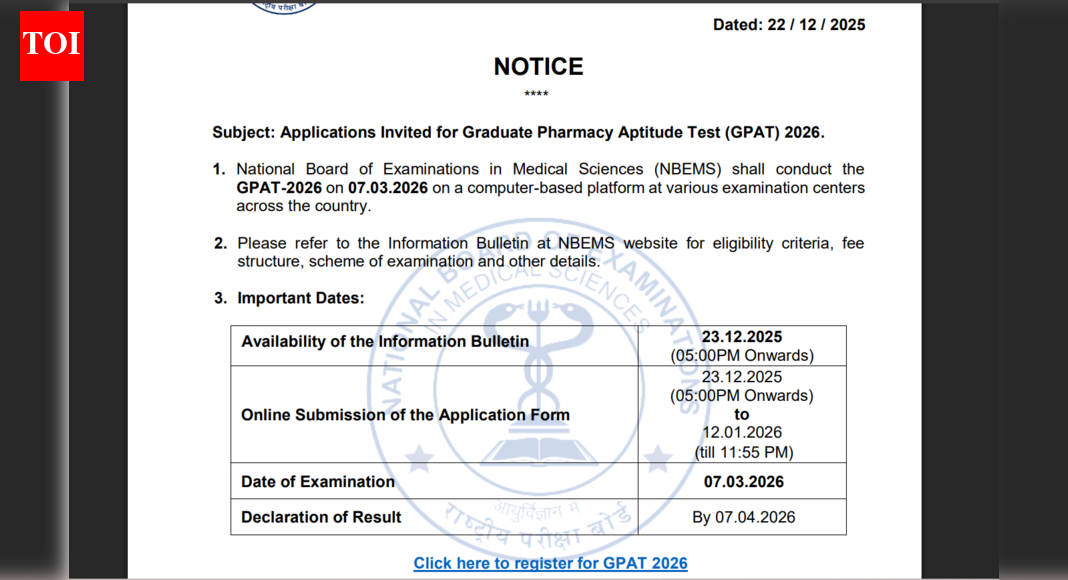The width and height of the screenshot is (1068, 580).
Task: Click the red TOI logo
Action: tap(51, 44)
